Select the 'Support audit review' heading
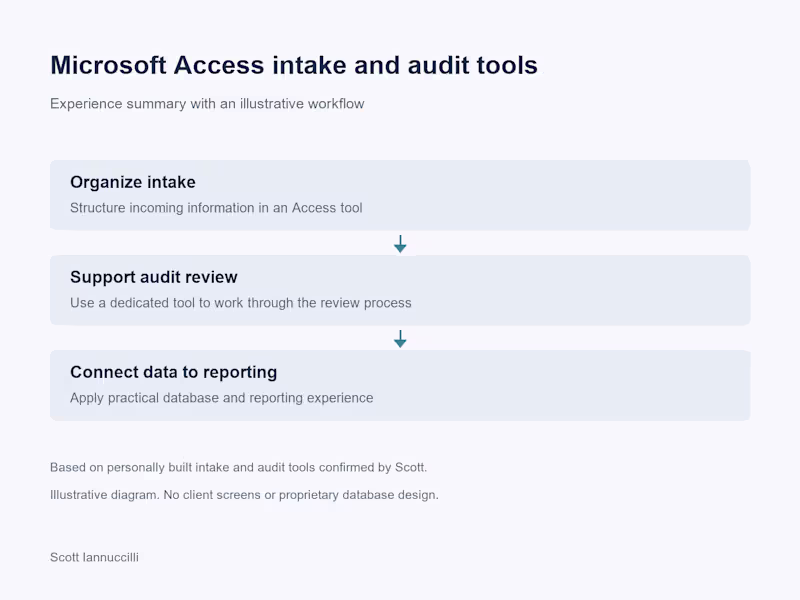 click(x=154, y=277)
